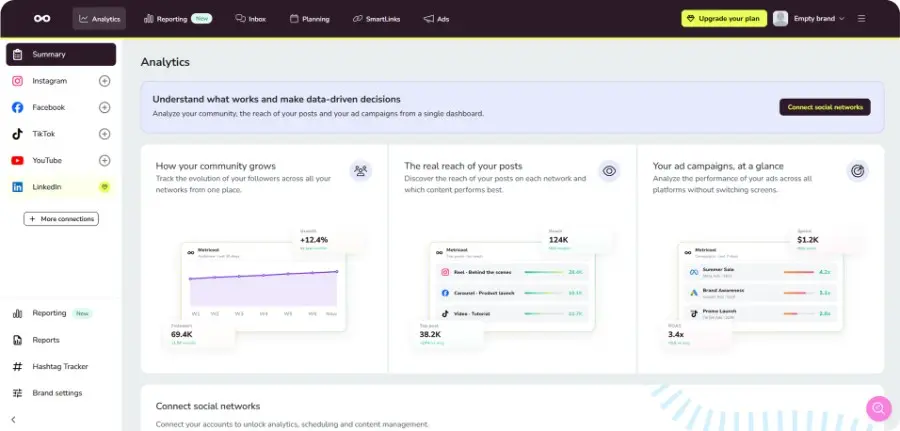This screenshot has width=900, height=431.
Task: Collapse the sidebar with the arrow
Action: (x=13, y=420)
